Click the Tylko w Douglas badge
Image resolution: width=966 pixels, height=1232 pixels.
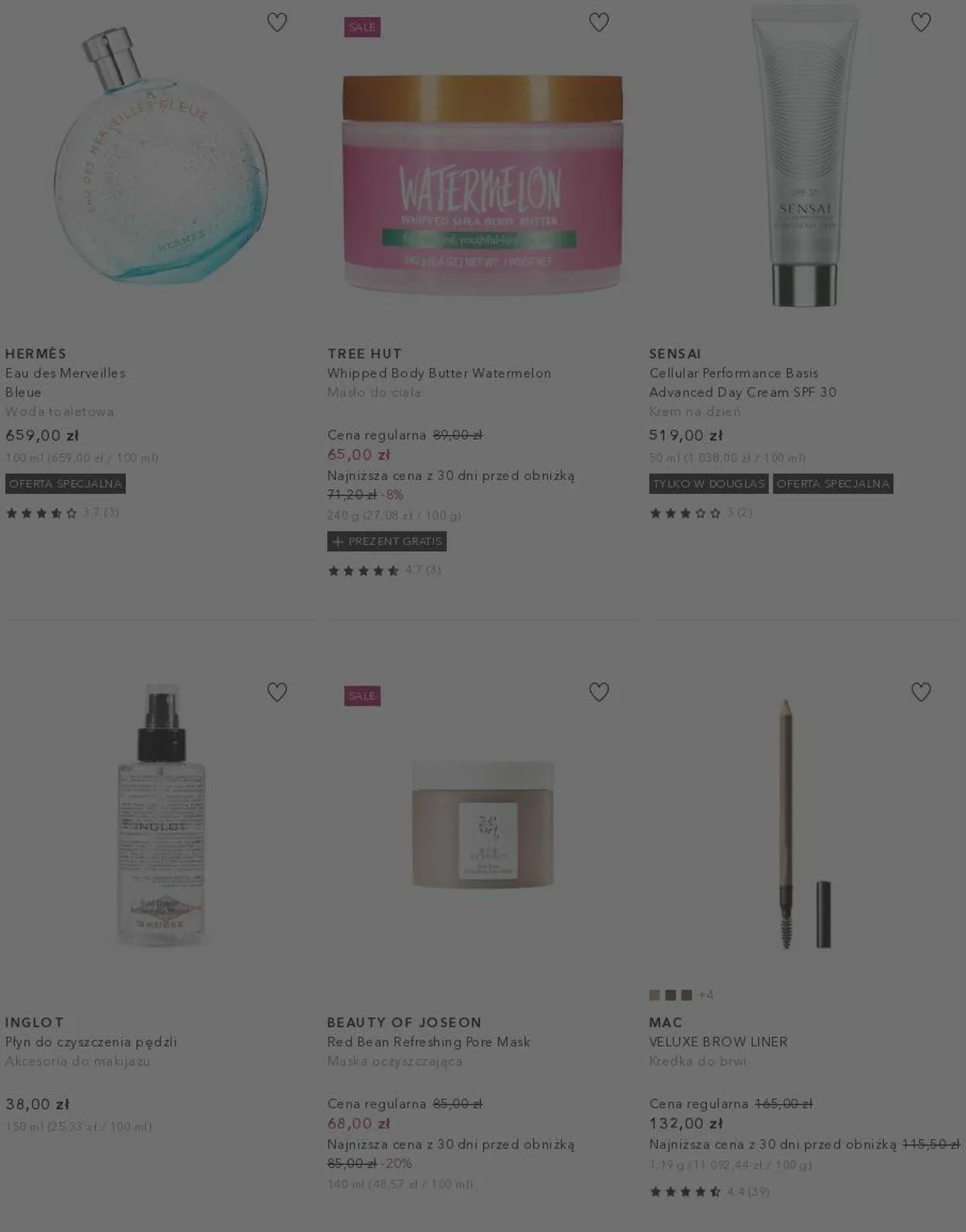[x=709, y=484]
